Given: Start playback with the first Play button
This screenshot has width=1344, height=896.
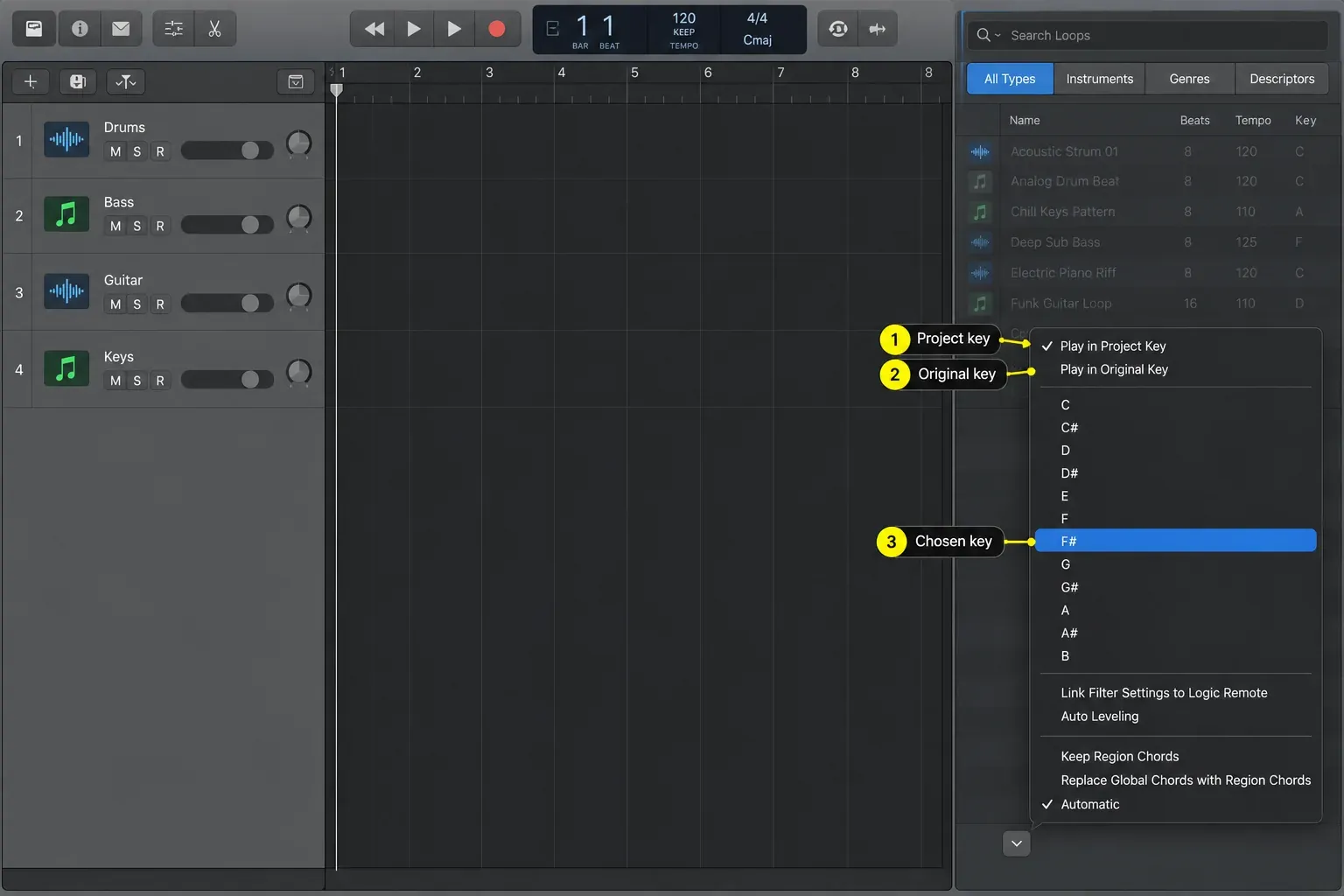Looking at the screenshot, I should tap(414, 29).
